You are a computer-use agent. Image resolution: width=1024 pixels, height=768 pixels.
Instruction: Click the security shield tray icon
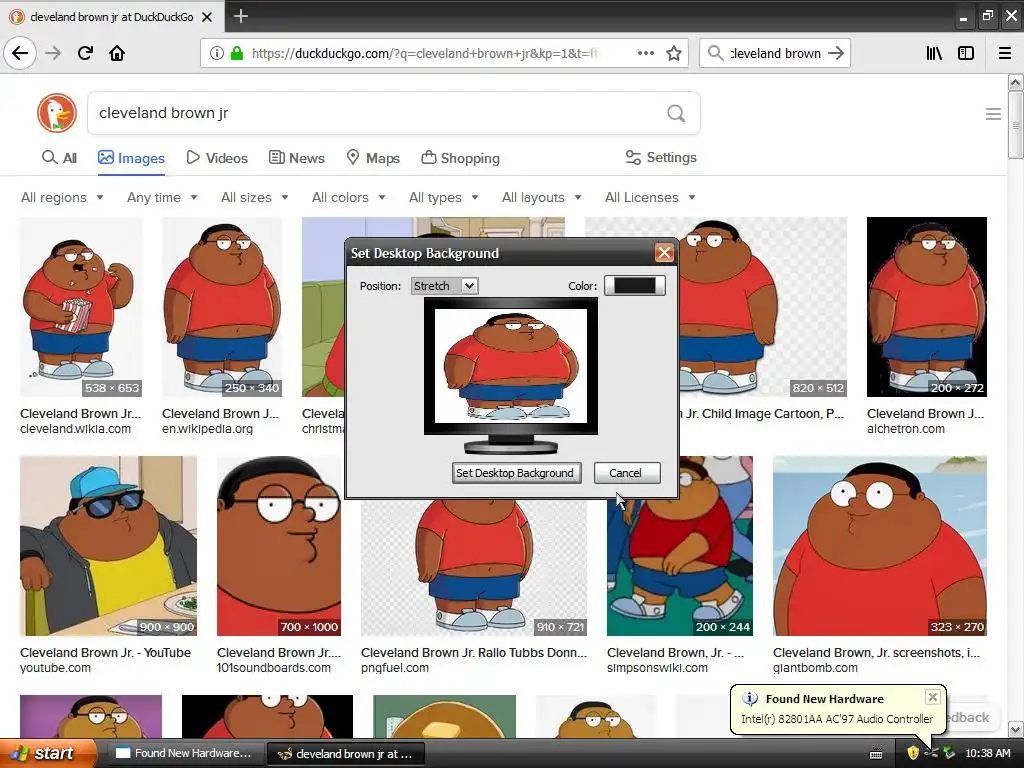[x=913, y=753]
